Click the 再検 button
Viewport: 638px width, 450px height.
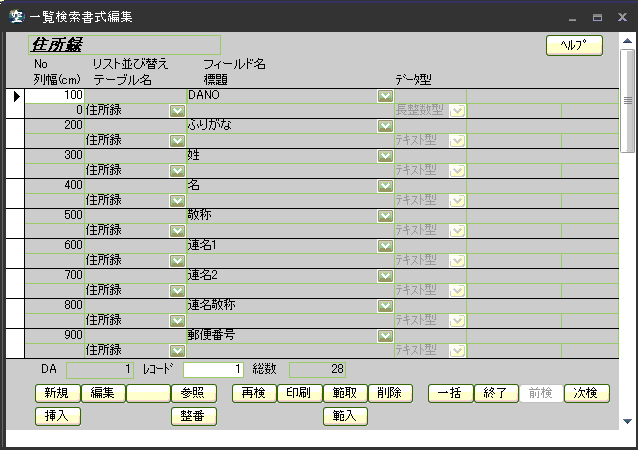[253, 393]
